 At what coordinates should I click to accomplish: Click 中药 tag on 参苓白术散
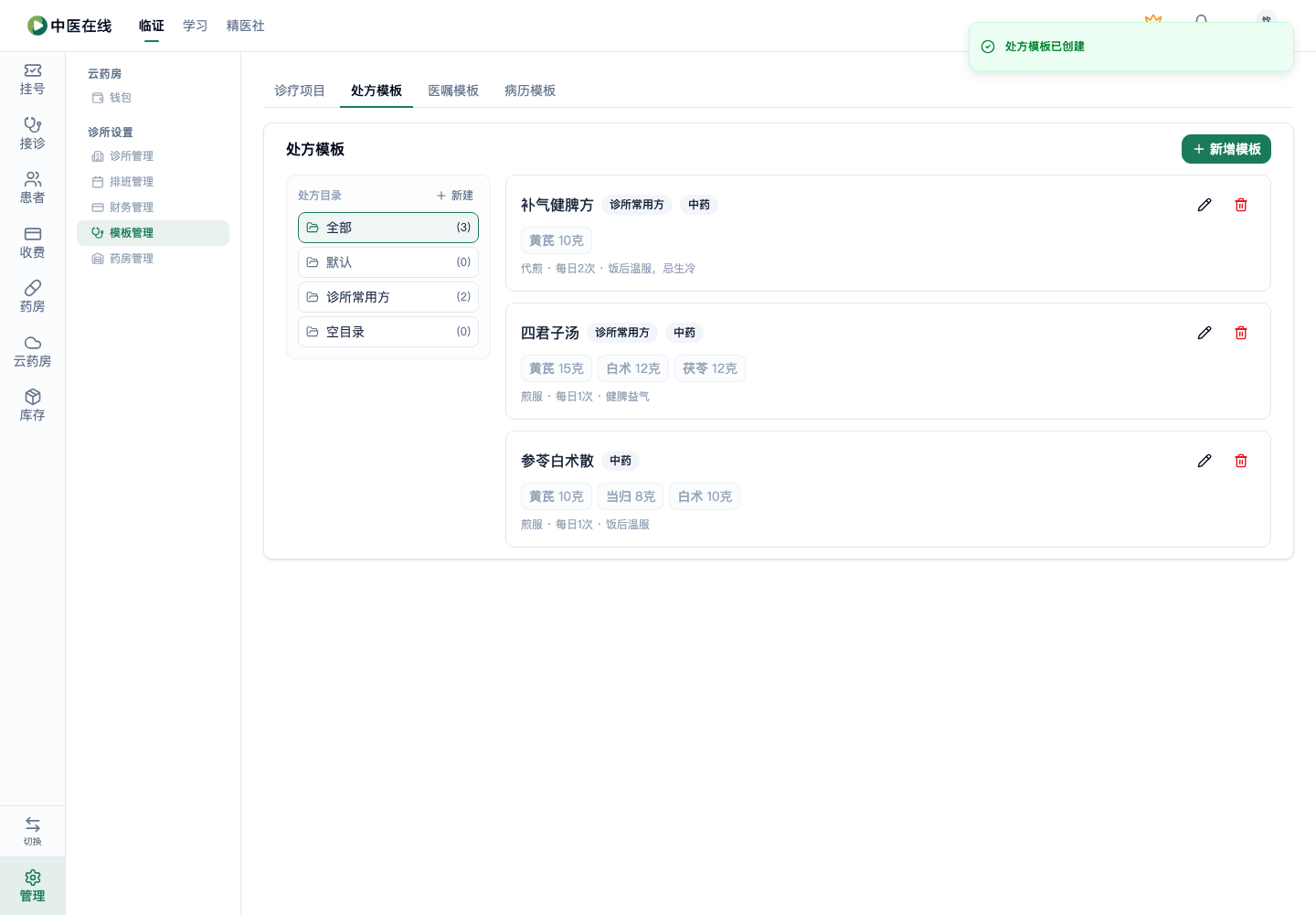(x=621, y=461)
